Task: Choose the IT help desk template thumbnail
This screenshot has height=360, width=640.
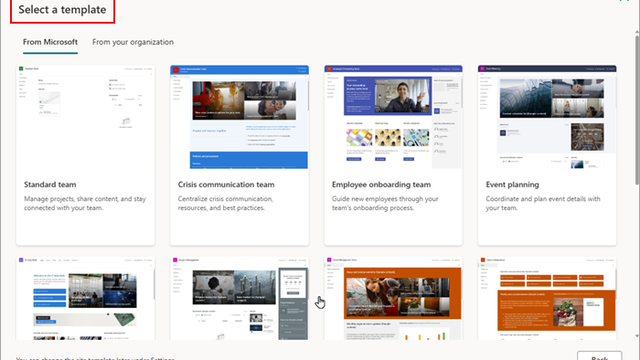Action: pyautogui.click(x=85, y=298)
